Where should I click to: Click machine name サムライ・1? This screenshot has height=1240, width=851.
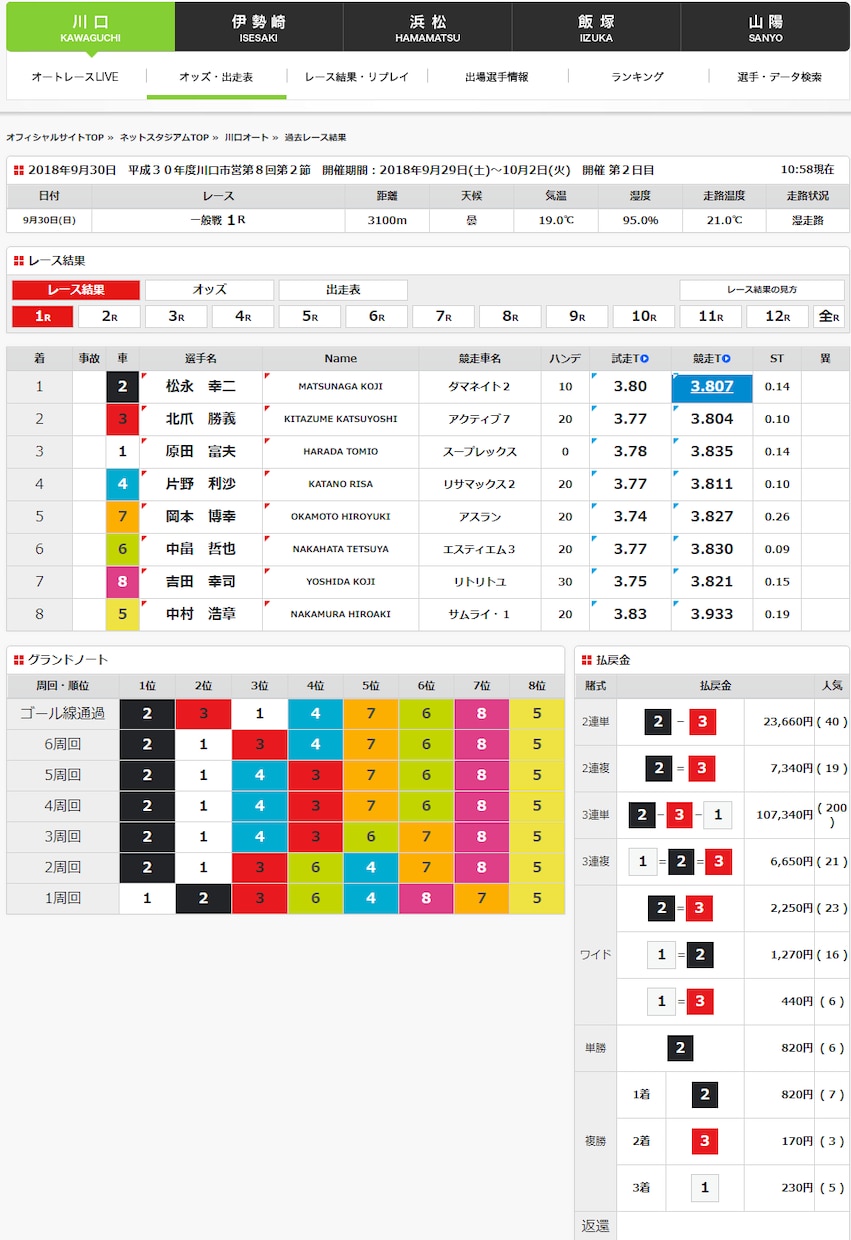point(479,614)
